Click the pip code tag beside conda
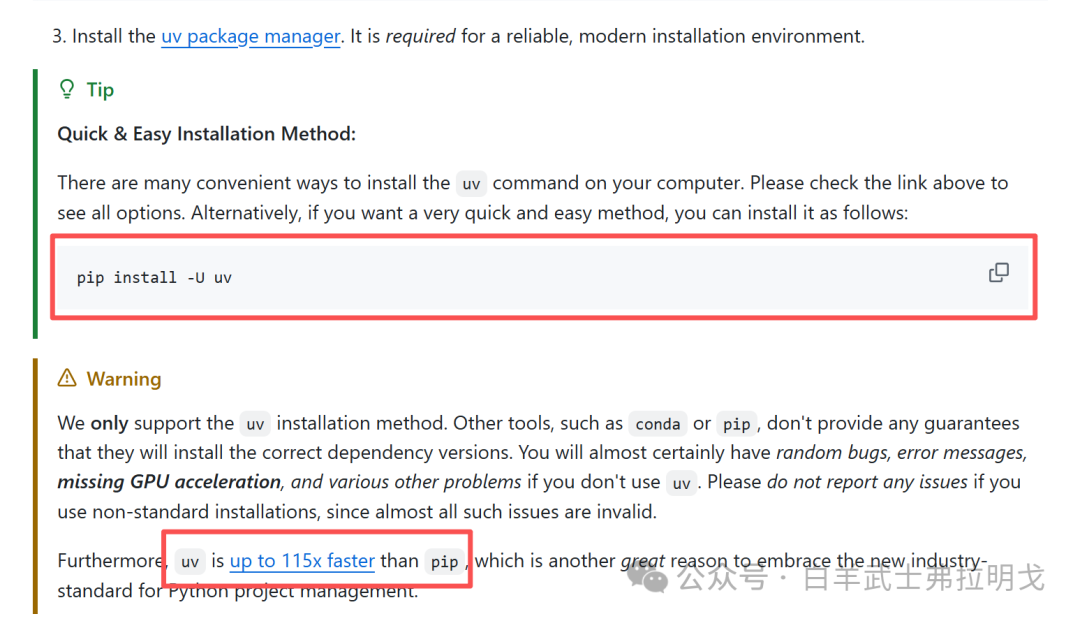The image size is (1080, 621). tap(736, 424)
